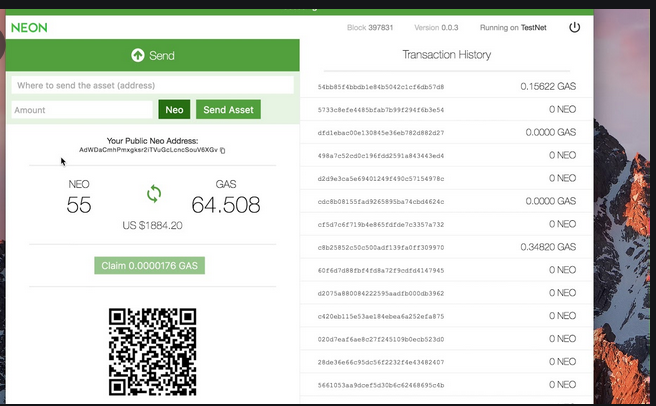Click the 0.34820 GAS amount
Image resolution: width=656 pixels, height=406 pixels.
[x=548, y=247]
